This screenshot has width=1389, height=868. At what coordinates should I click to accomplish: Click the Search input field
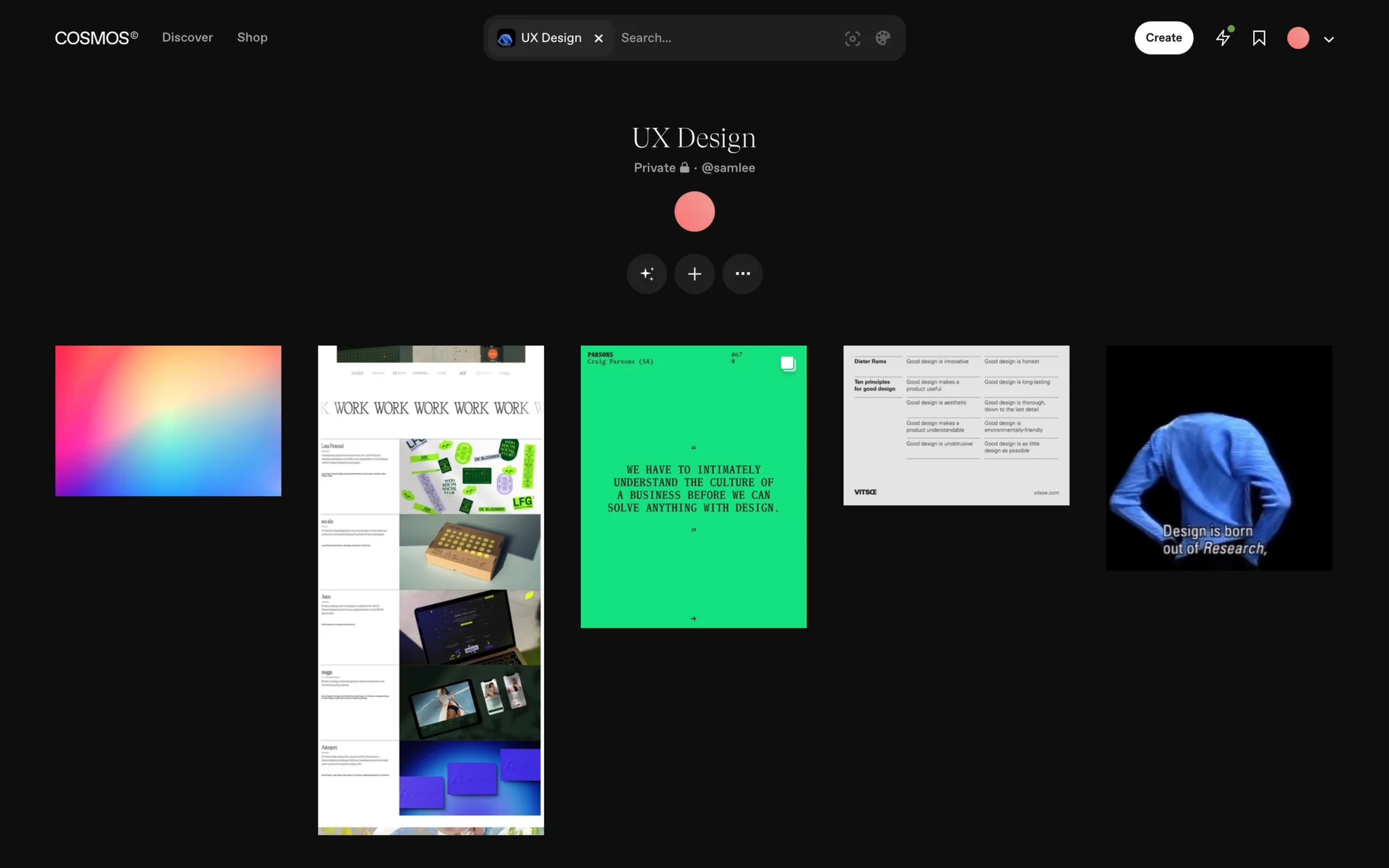(x=723, y=38)
